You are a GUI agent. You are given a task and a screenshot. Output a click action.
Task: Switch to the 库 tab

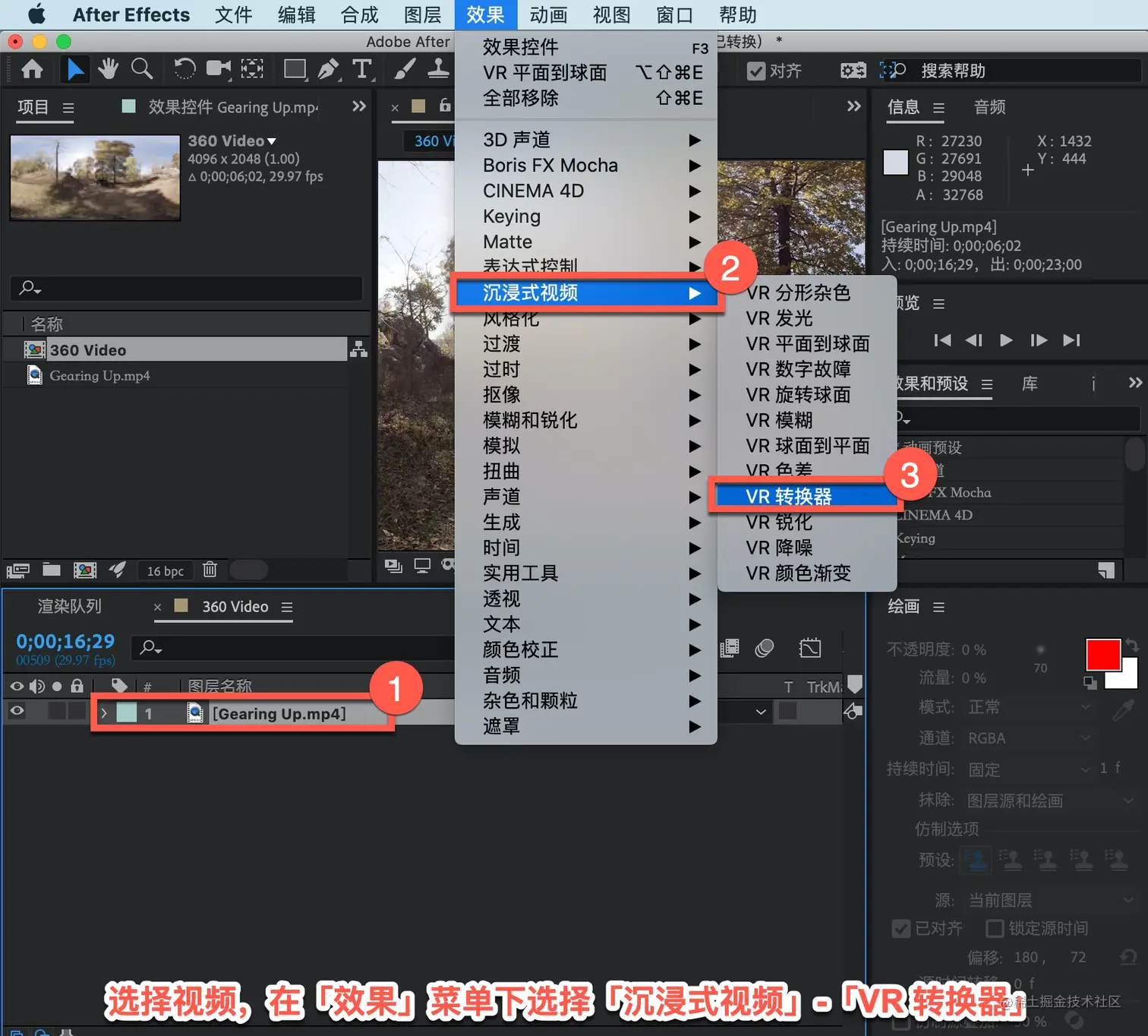click(1030, 384)
